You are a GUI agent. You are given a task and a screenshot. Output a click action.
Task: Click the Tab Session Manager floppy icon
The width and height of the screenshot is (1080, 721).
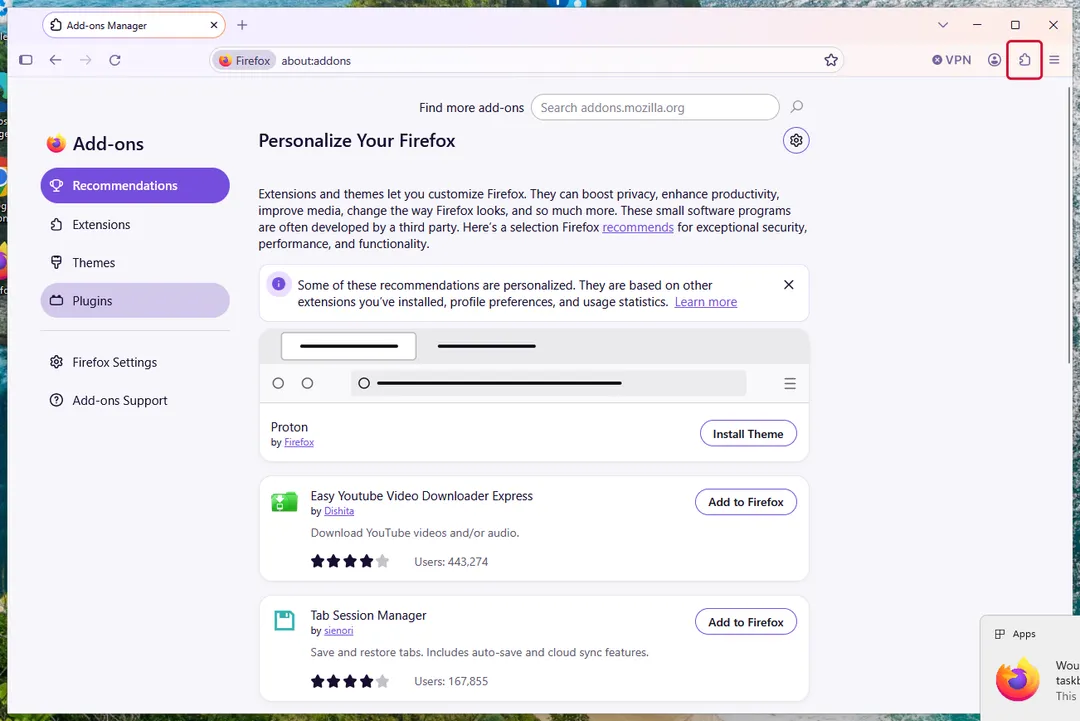click(x=284, y=620)
